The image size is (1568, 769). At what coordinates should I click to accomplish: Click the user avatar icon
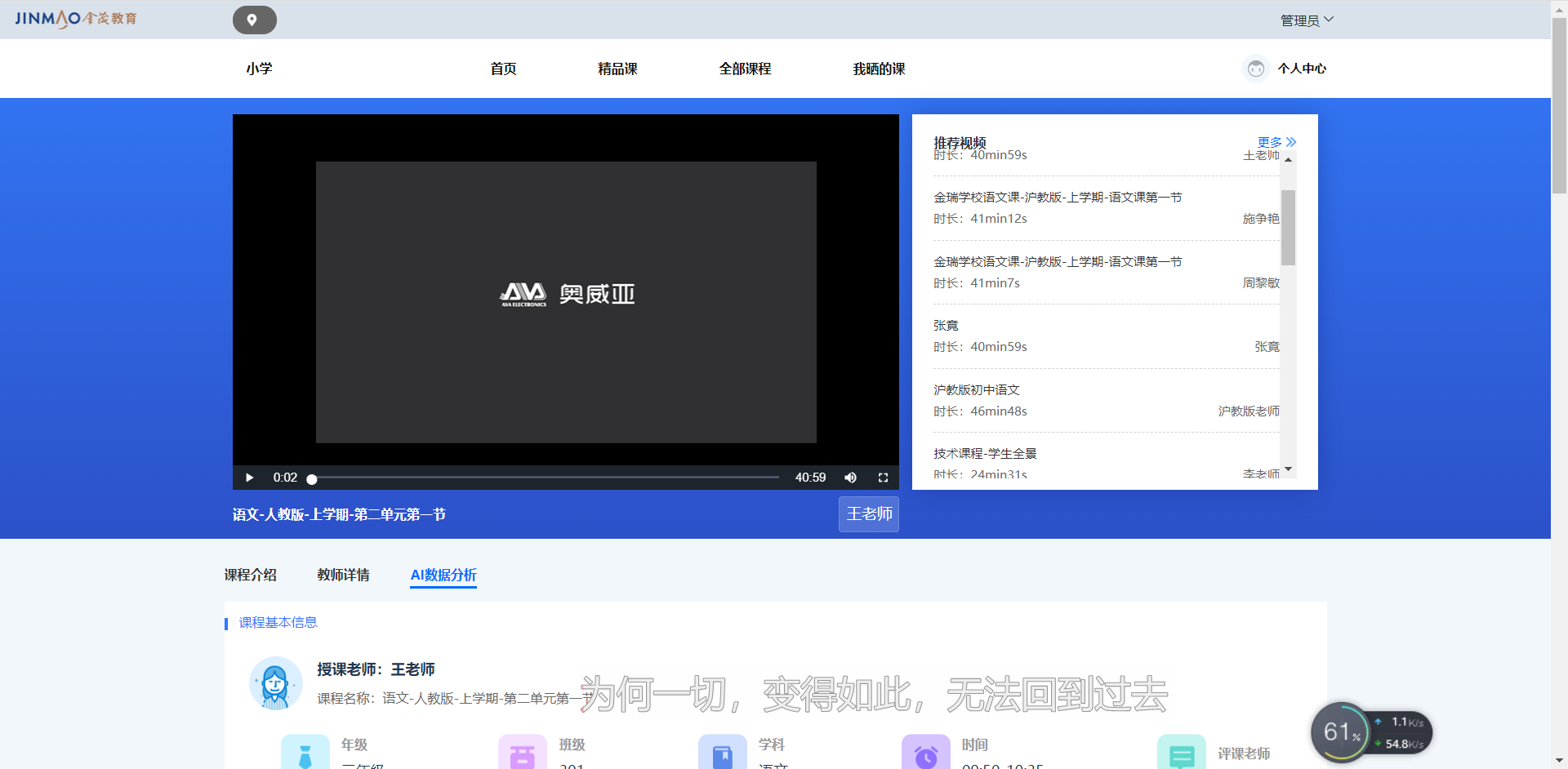point(1255,69)
